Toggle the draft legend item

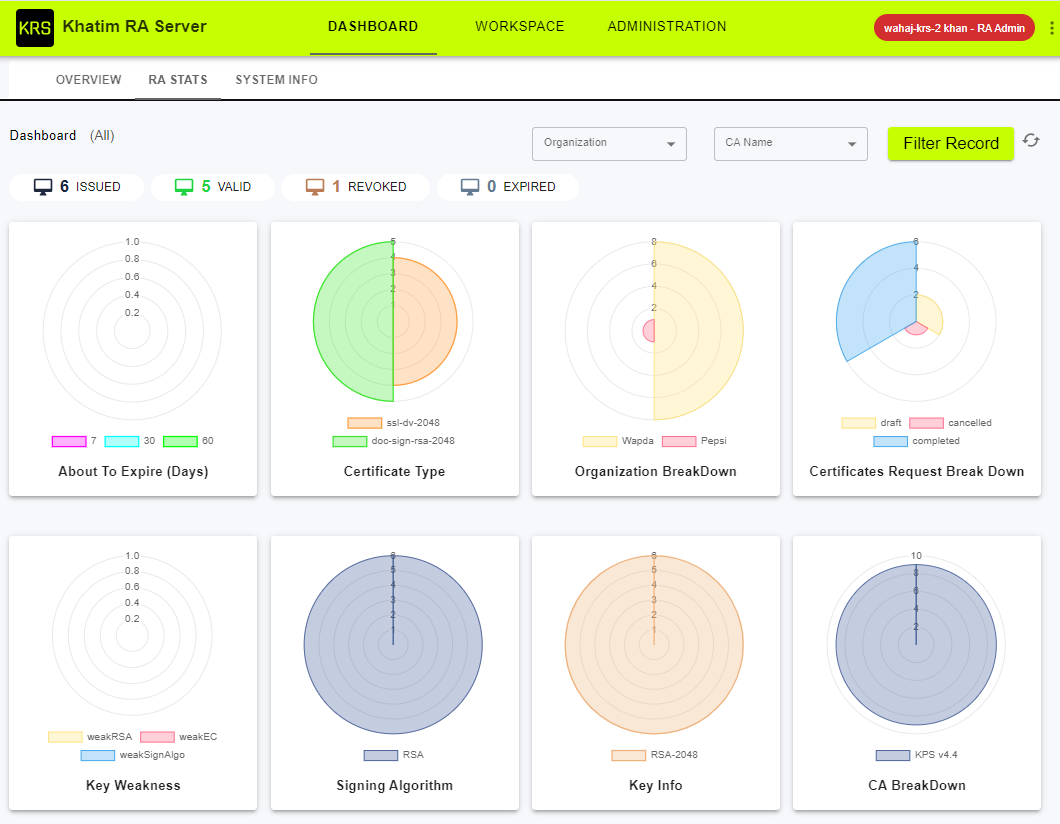click(871, 423)
